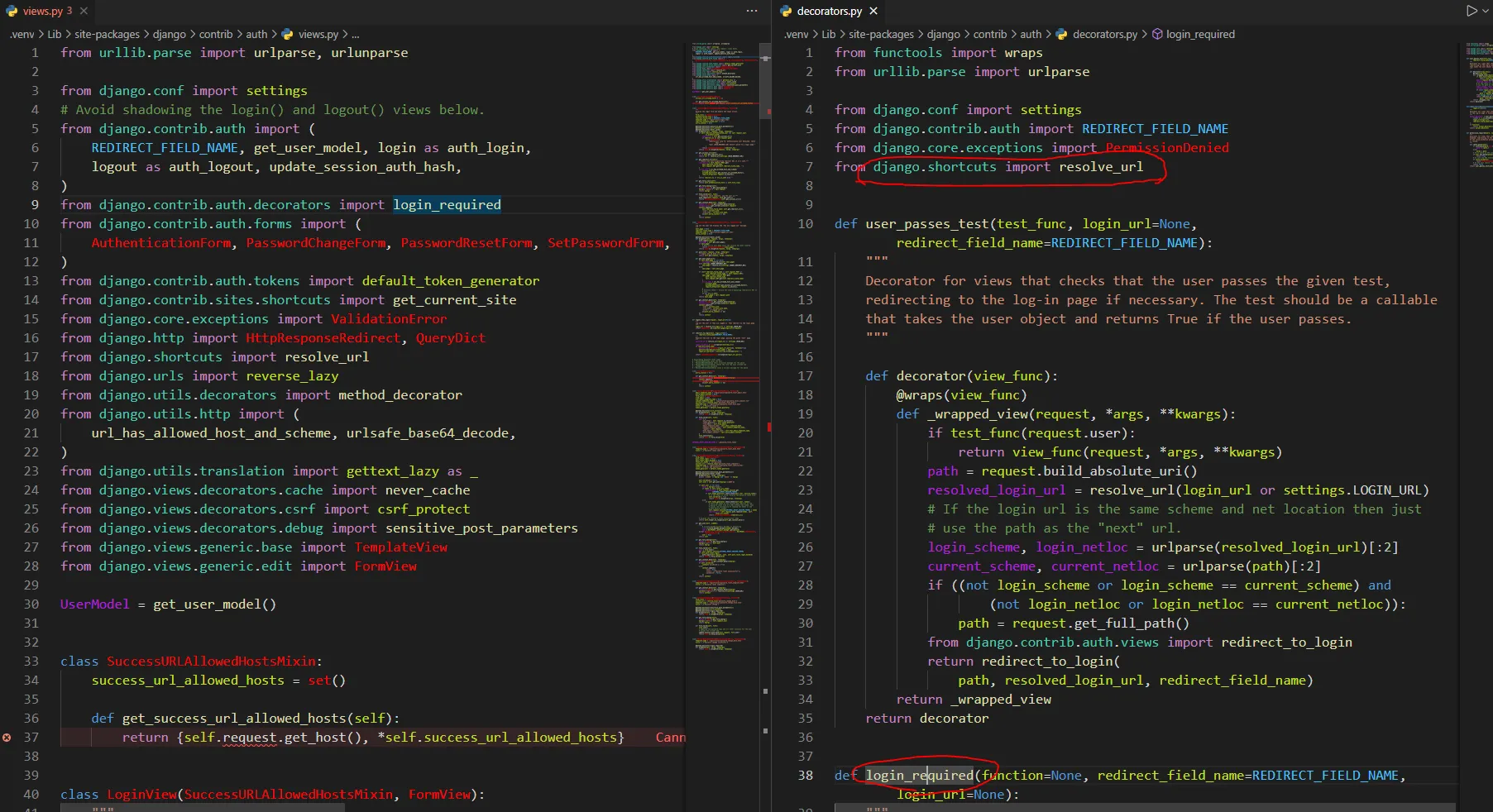Open More Actions menu in left editor

[751, 11]
